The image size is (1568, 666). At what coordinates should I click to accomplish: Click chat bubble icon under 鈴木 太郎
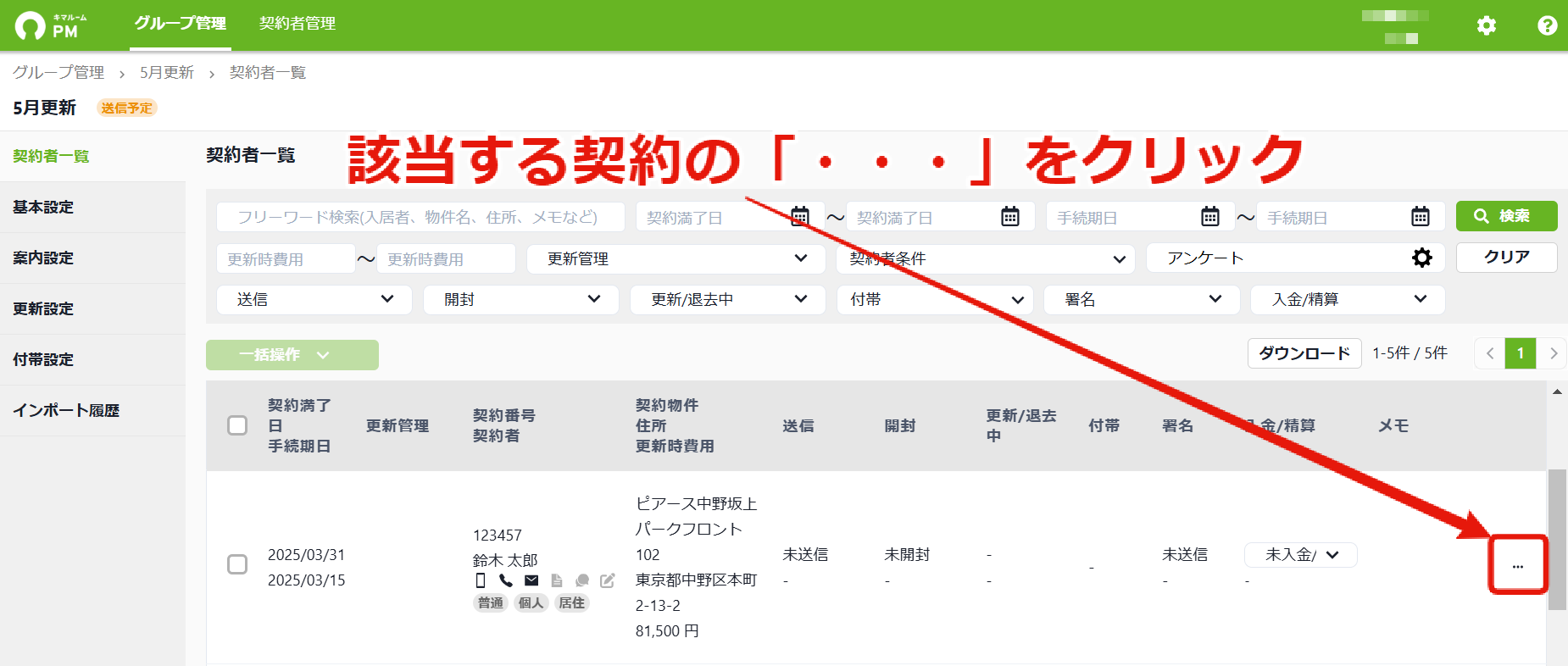582,580
